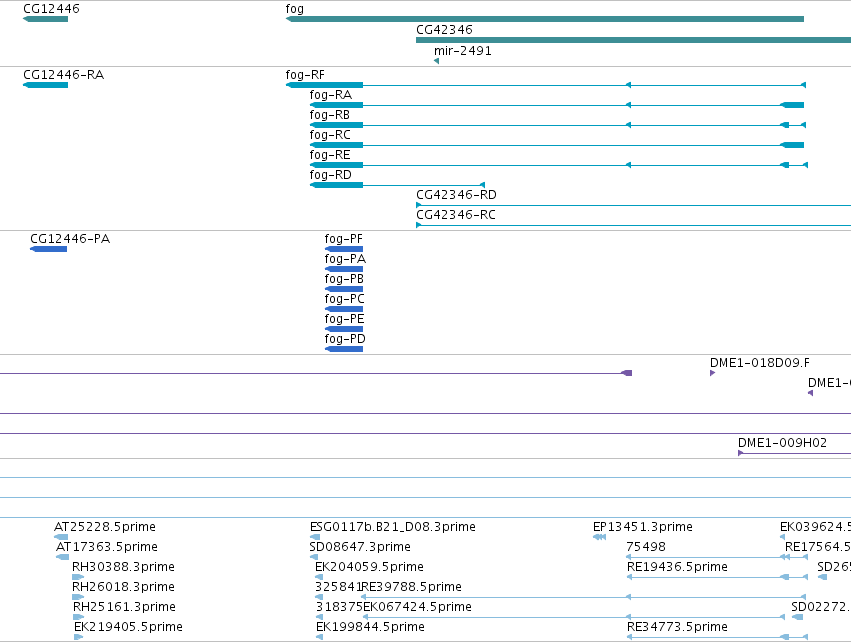Click the fog-RE transcript exon block
The height and width of the screenshot is (642, 851).
pyautogui.click(x=336, y=165)
